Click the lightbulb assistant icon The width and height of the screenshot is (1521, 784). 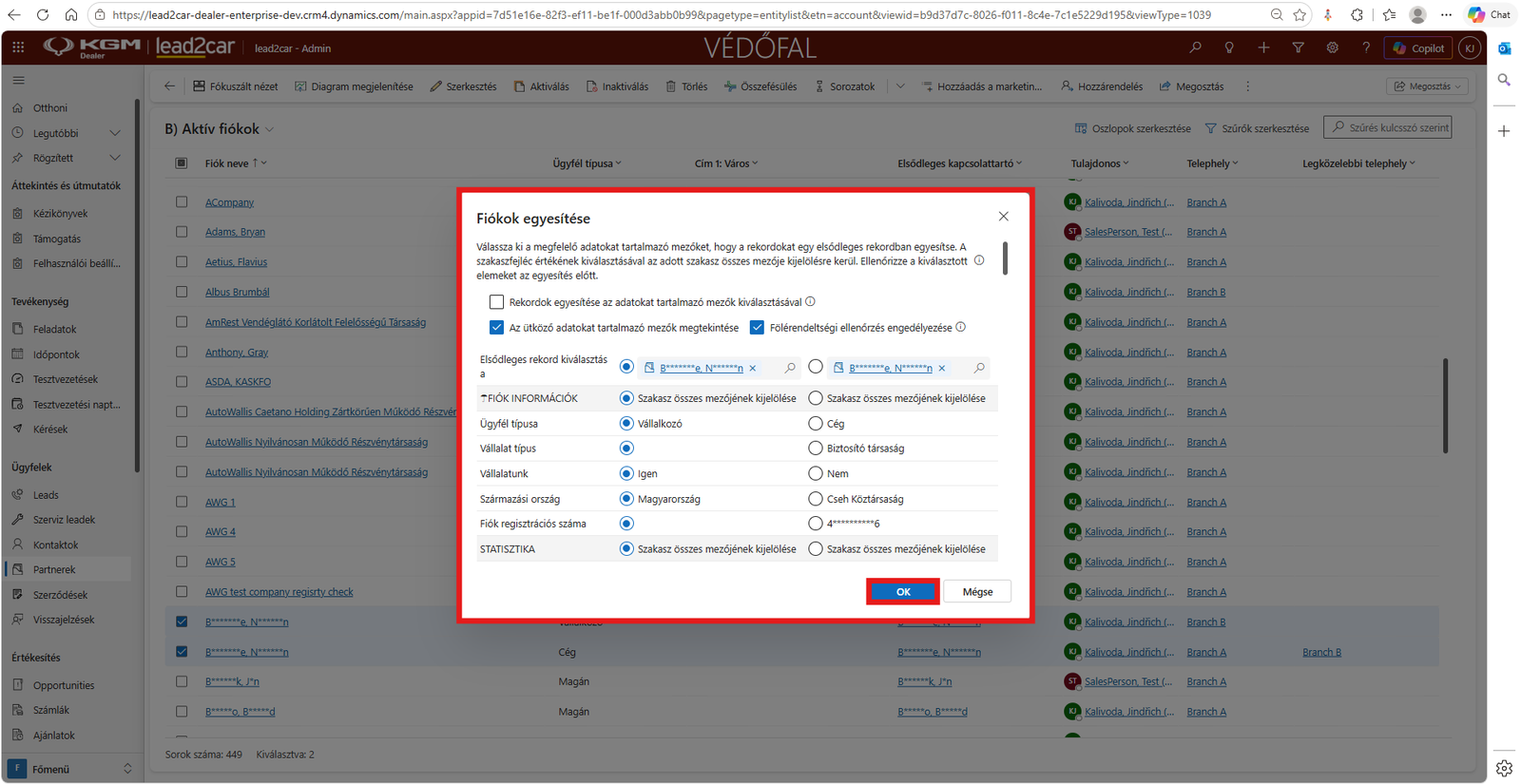[x=1229, y=48]
